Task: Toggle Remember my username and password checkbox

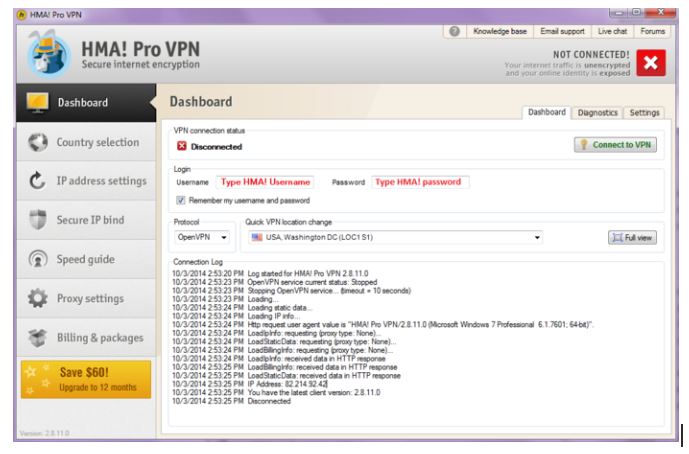Action: (181, 200)
